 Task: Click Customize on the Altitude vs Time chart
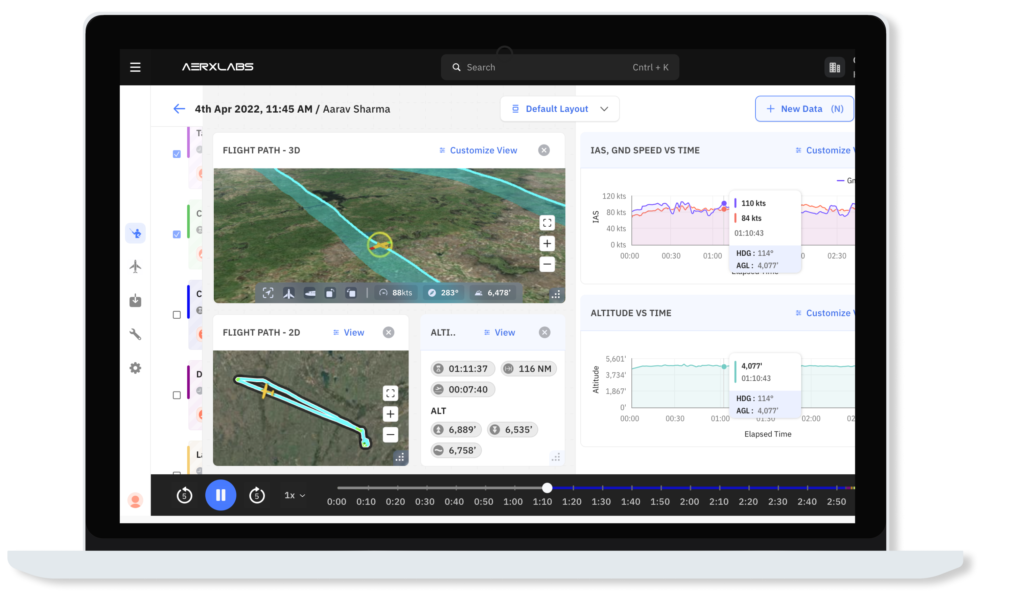coord(824,313)
